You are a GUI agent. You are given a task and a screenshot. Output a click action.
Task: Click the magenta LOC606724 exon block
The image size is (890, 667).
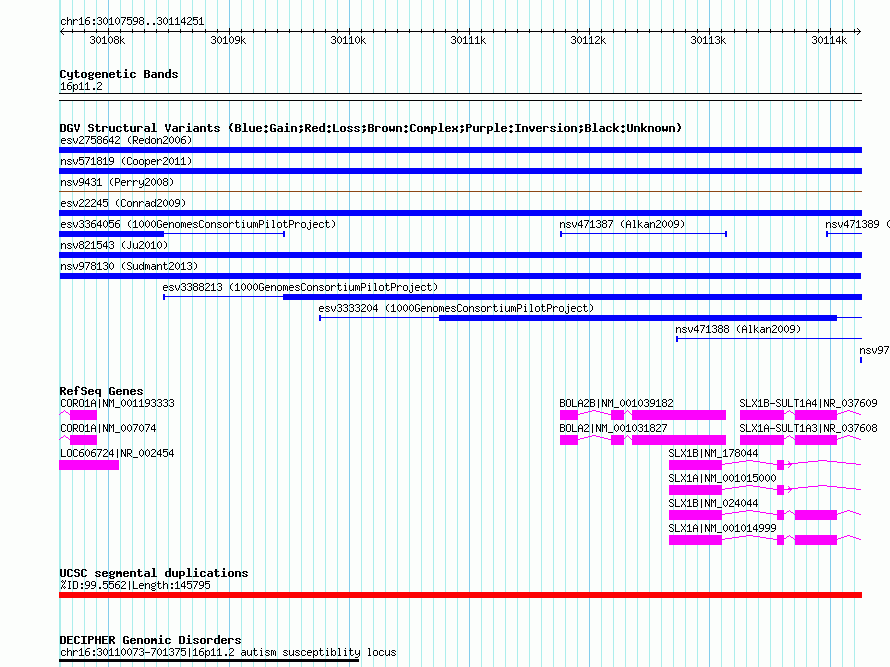89,465
